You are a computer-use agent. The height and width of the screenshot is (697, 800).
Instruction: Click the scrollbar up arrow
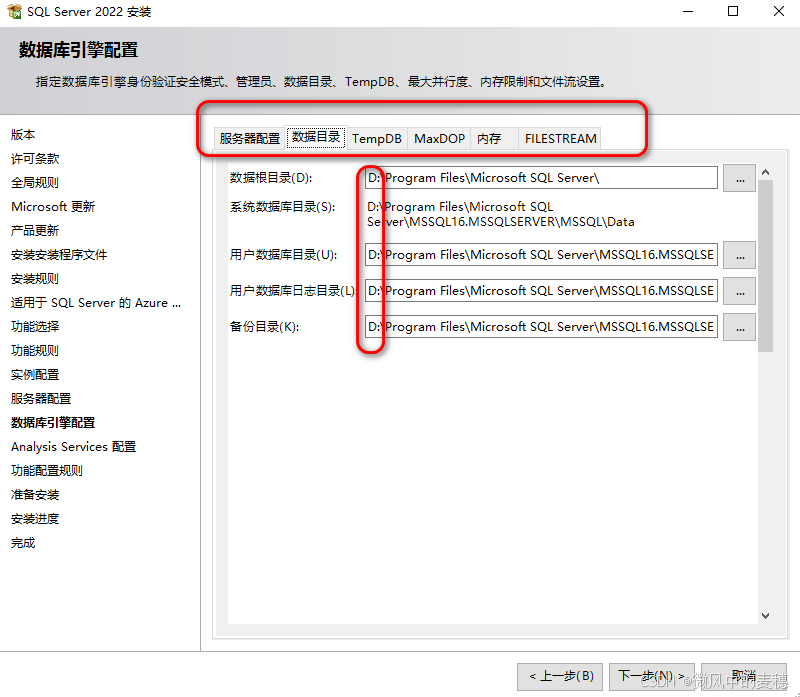[x=765, y=172]
